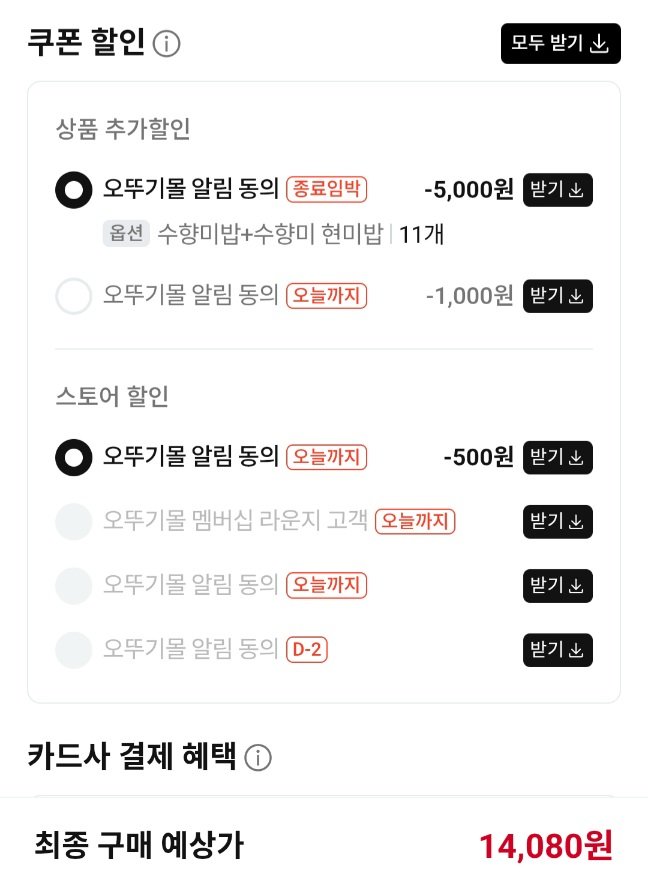Click the 상품 추가할인 section heading
This screenshot has height=883, width=648.
pyautogui.click(x=123, y=129)
